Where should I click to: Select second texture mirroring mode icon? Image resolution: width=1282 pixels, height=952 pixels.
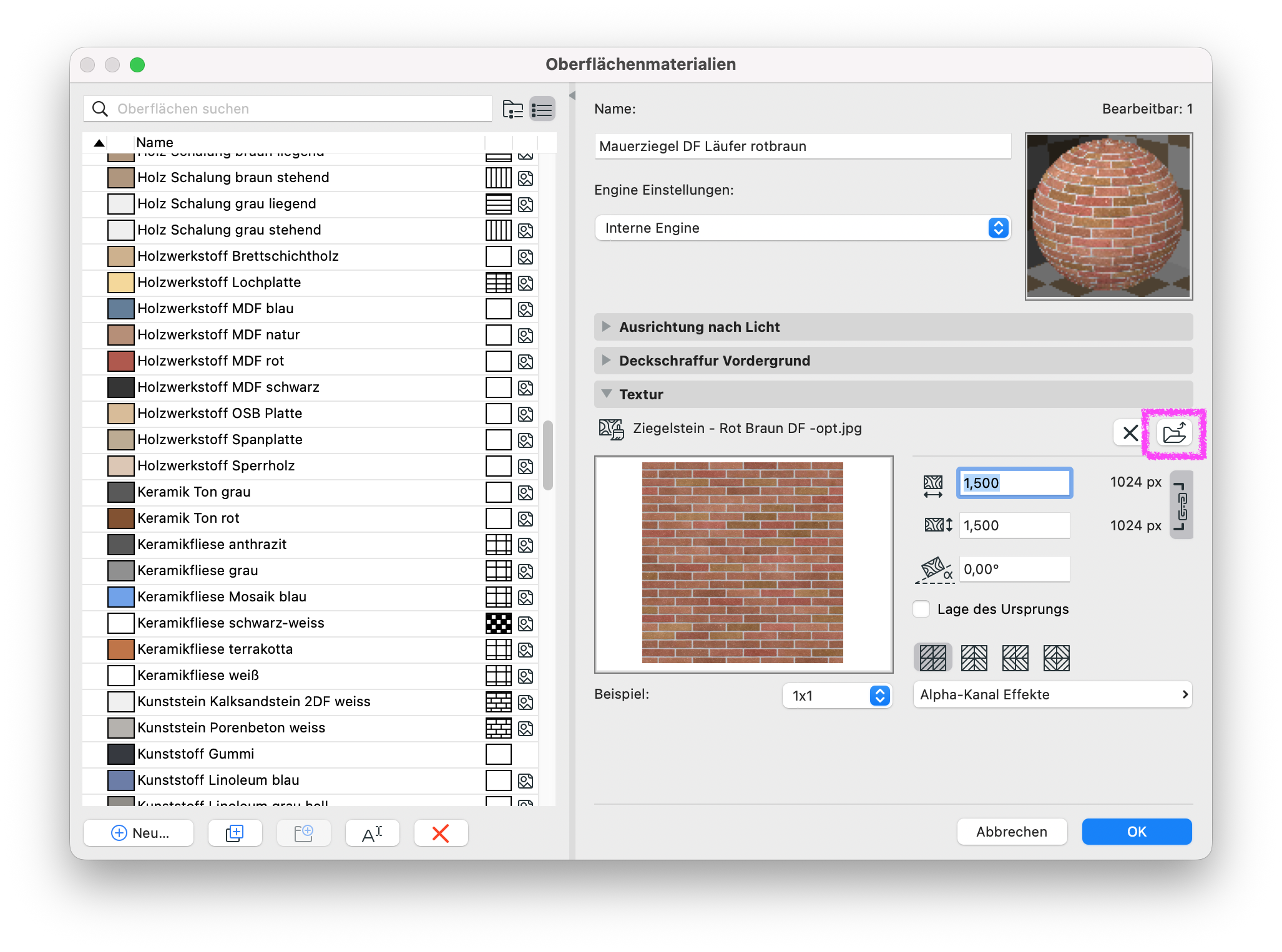(974, 658)
